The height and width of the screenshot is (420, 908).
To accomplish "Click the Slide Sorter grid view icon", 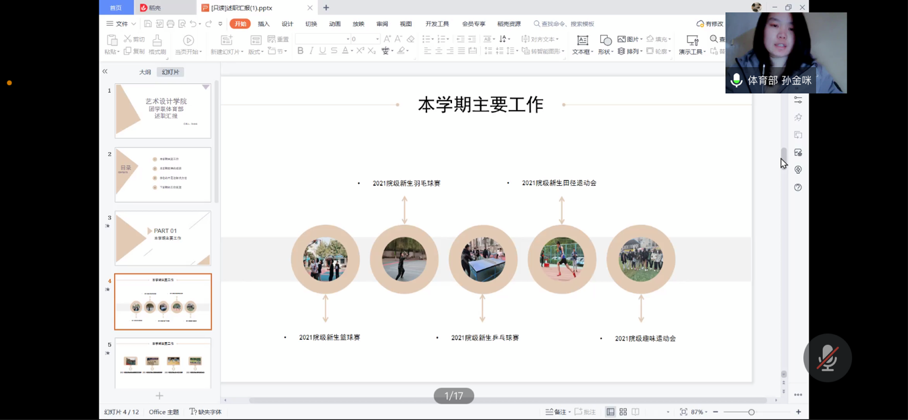I will coord(623,412).
